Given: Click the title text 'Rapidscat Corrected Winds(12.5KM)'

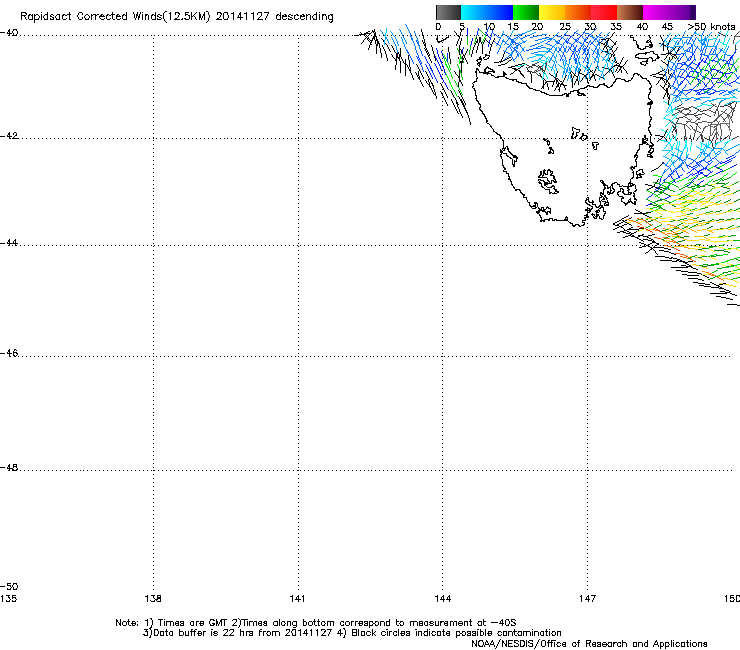Looking at the screenshot, I should tap(115, 17).
